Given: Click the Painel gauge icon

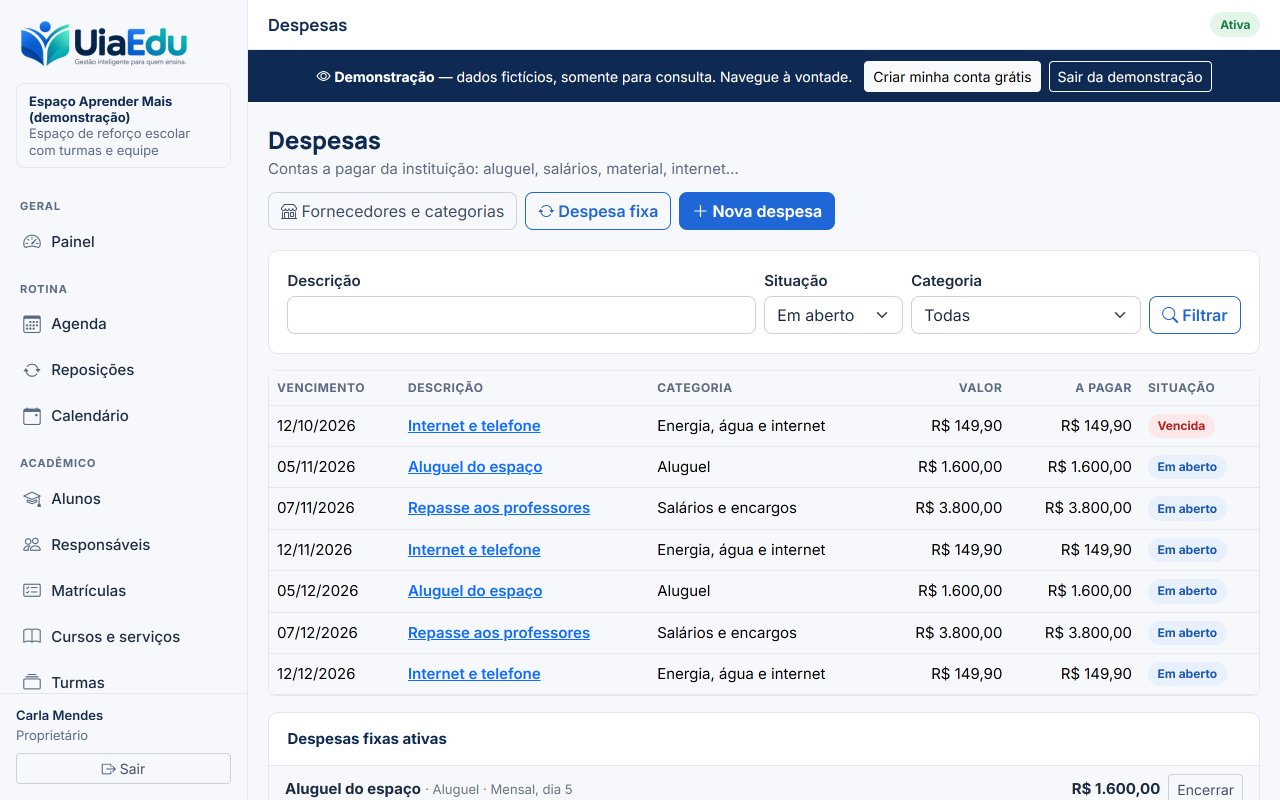Looking at the screenshot, I should point(32,242).
